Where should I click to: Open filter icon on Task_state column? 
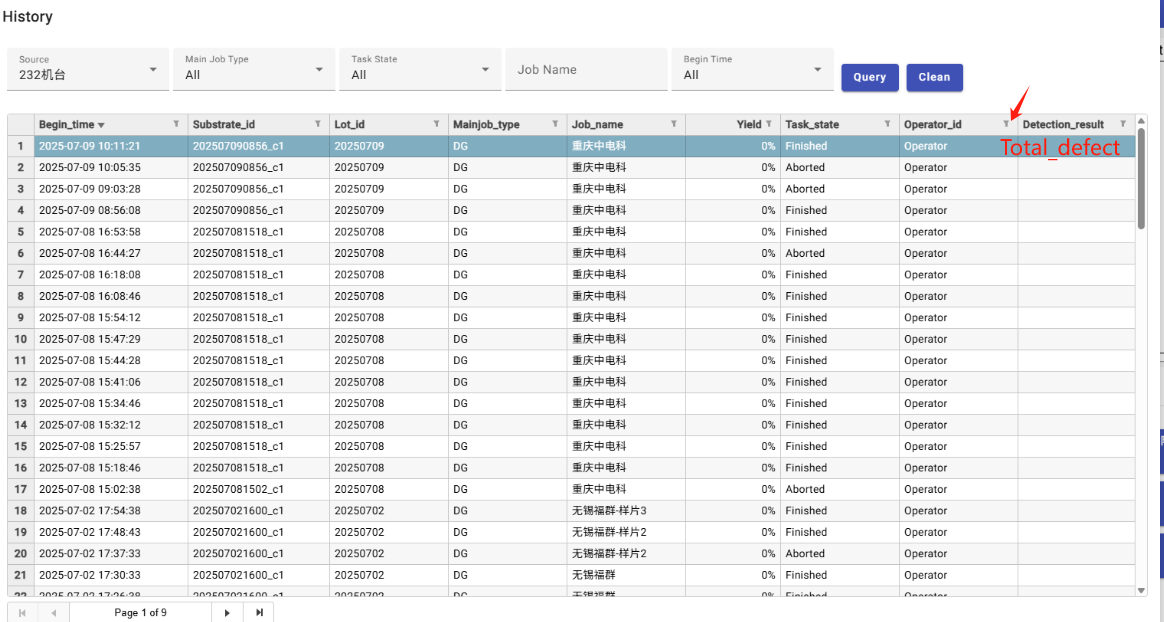[x=888, y=124]
